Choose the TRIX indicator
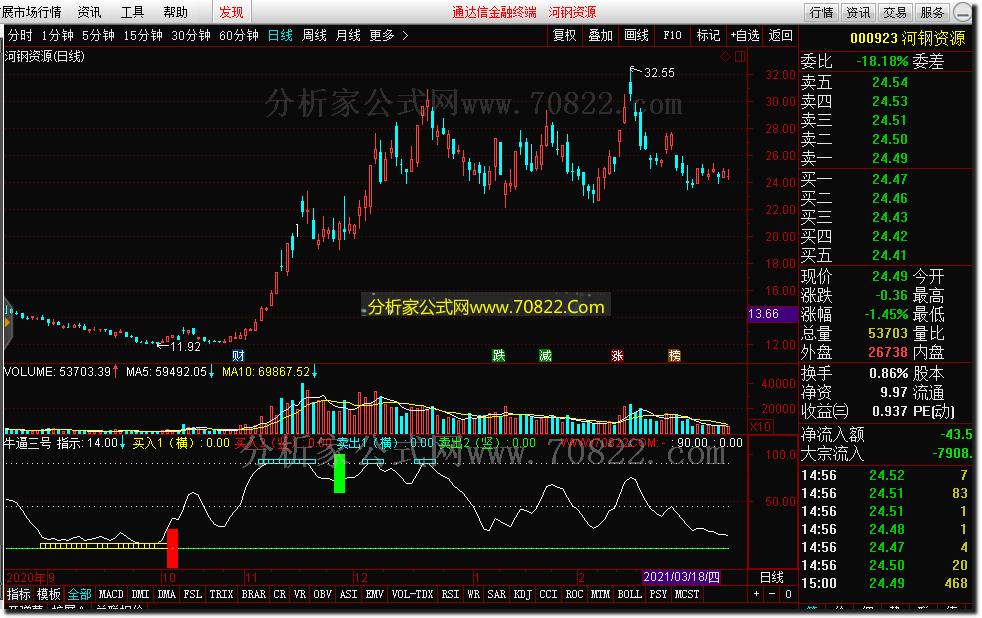 coord(221,594)
